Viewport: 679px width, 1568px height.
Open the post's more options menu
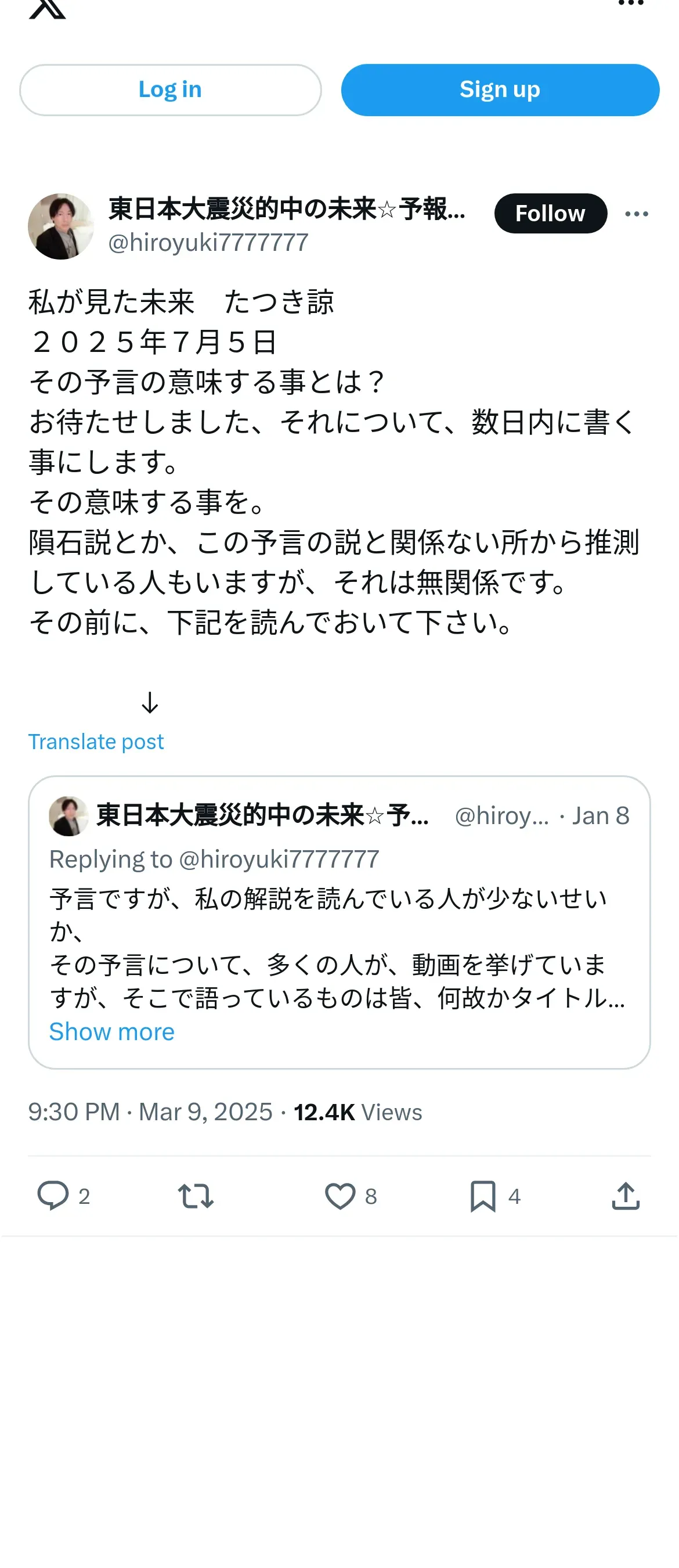tap(637, 214)
